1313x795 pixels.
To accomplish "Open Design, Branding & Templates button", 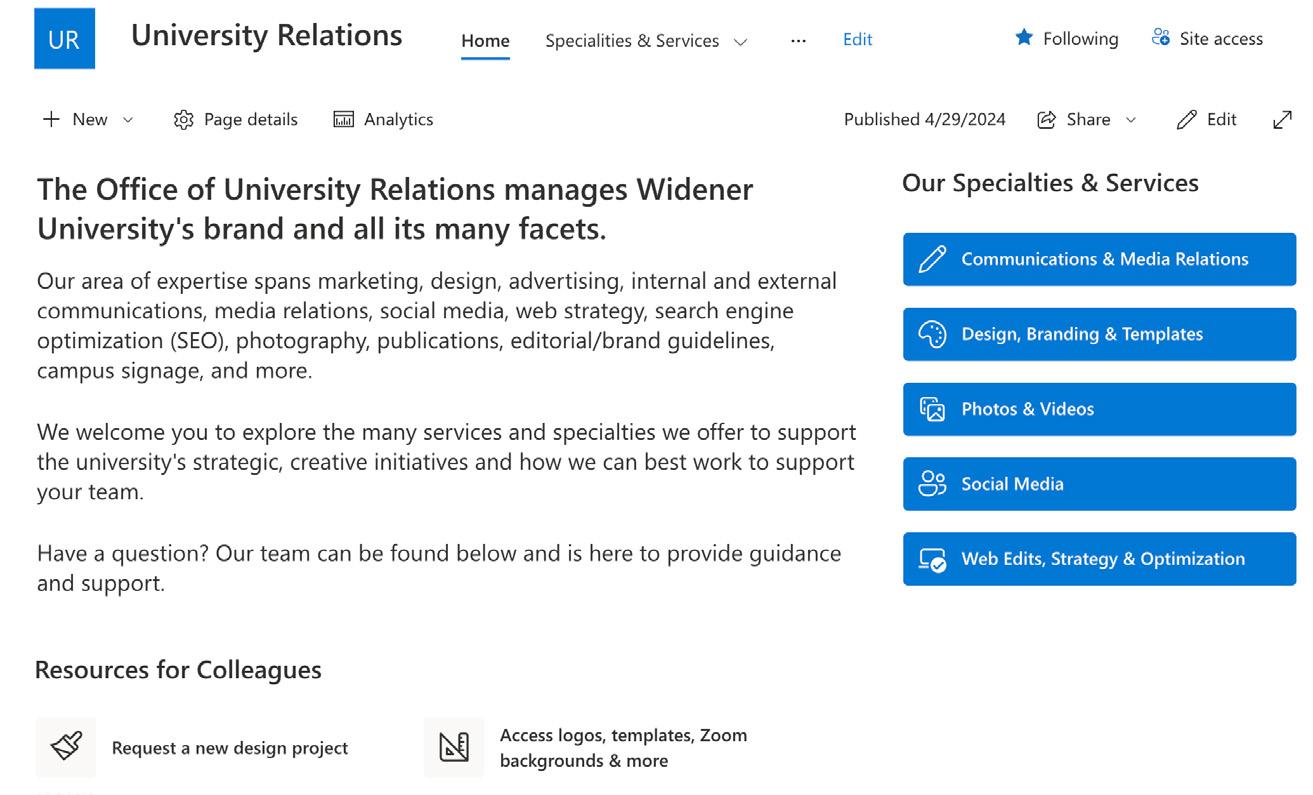I will point(1099,334).
